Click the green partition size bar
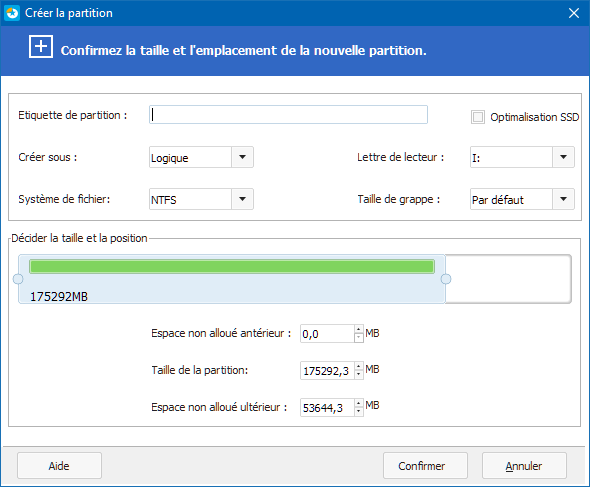The image size is (590, 487). click(232, 266)
